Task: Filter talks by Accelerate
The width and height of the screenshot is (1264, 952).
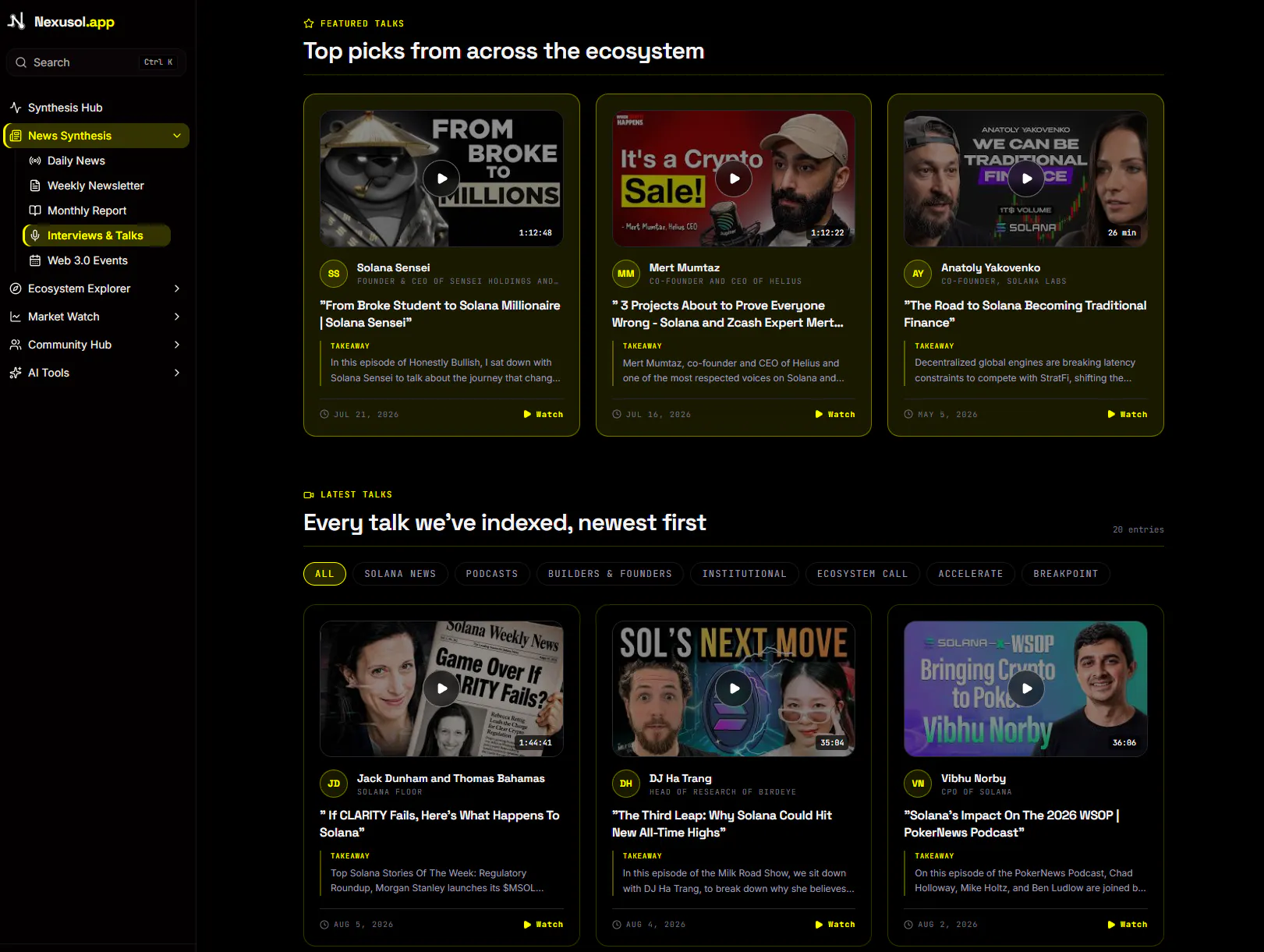Action: pos(971,574)
